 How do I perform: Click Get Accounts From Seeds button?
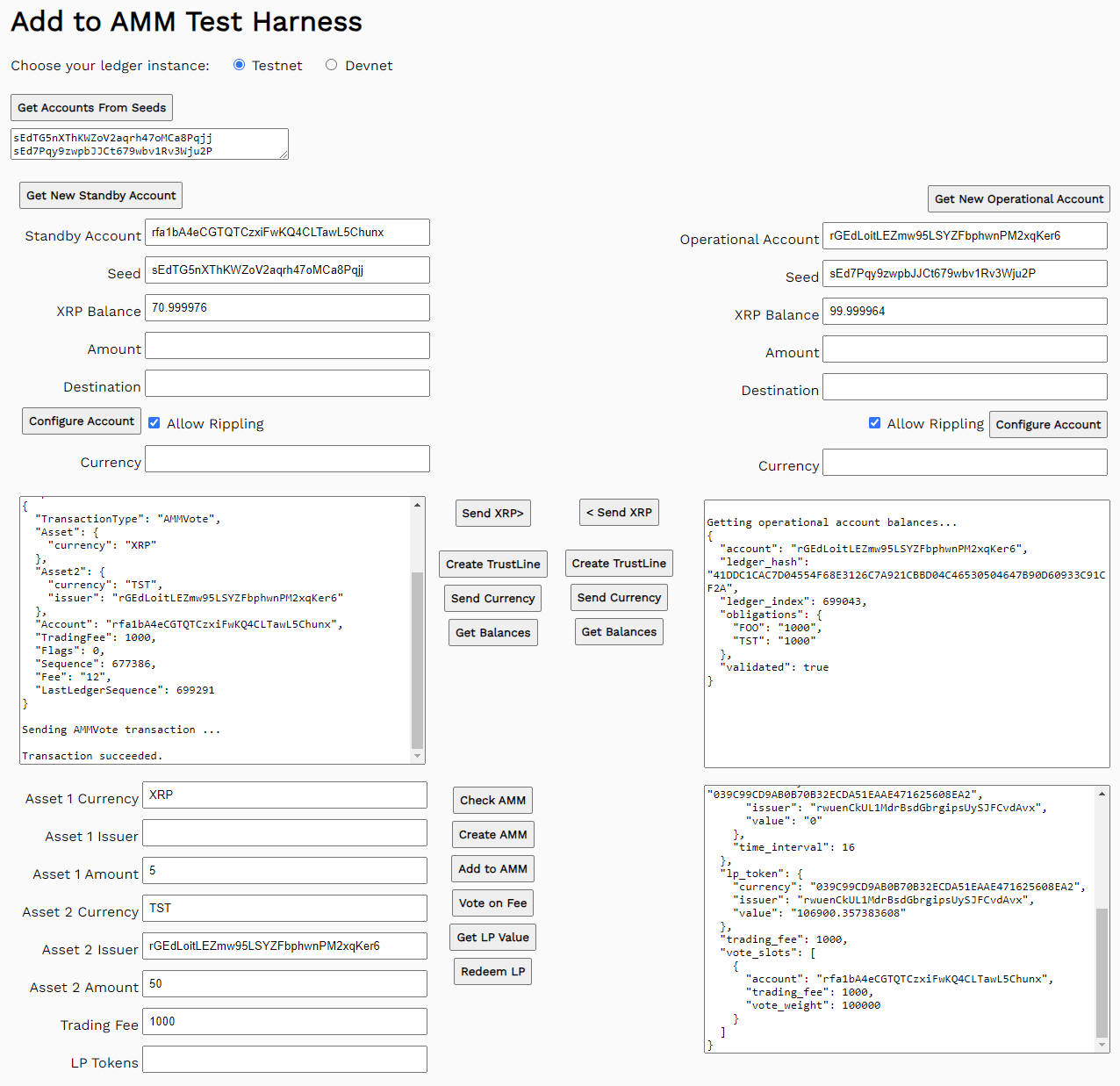tap(91, 108)
